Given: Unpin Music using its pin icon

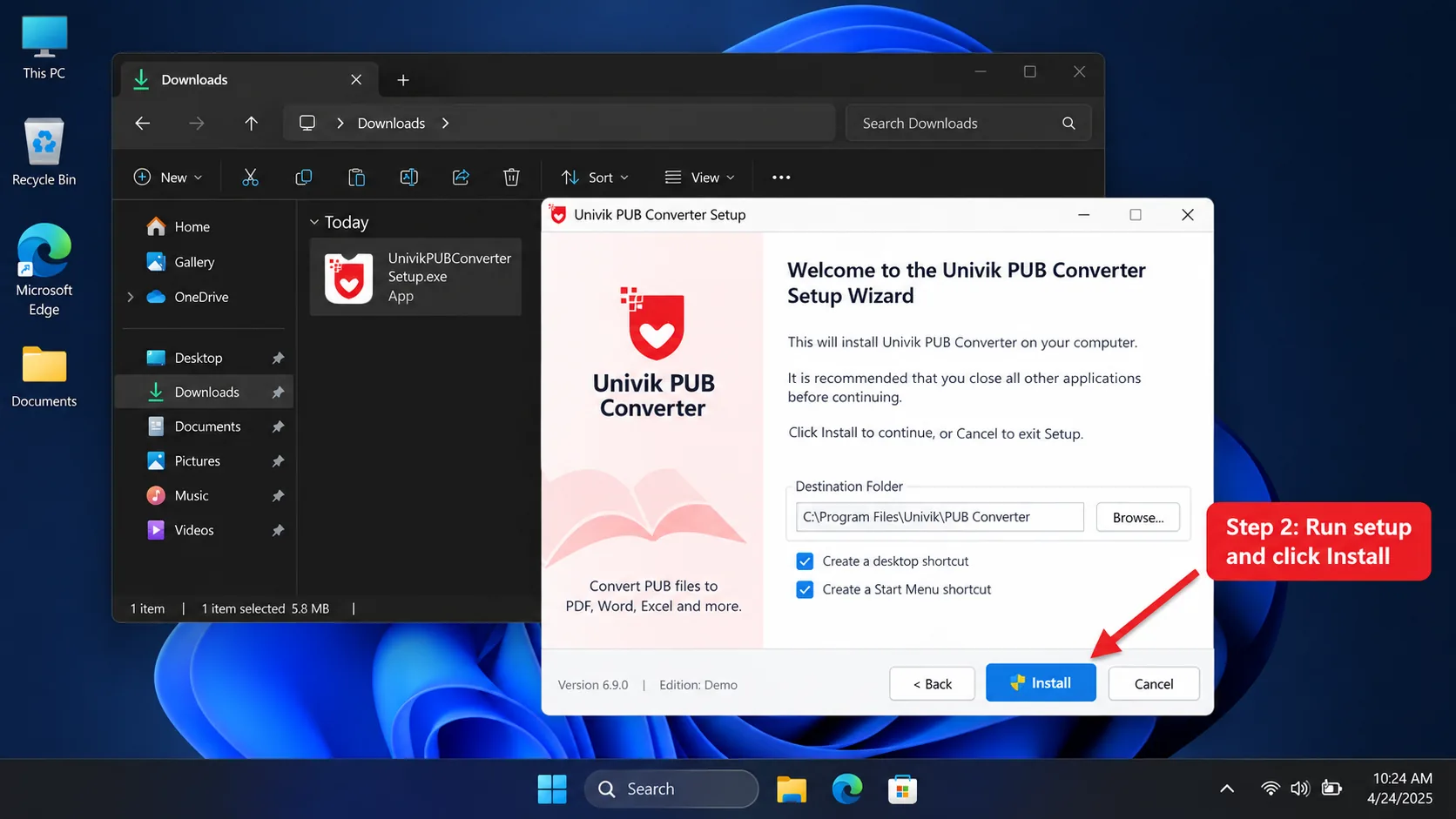Looking at the screenshot, I should [x=278, y=496].
